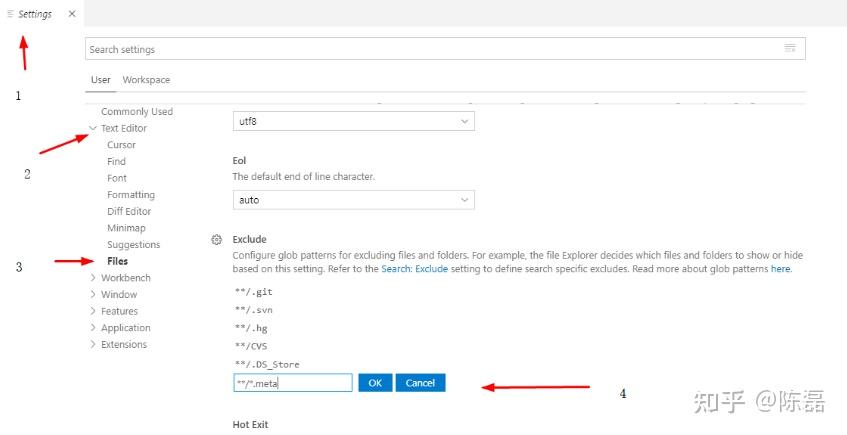Expand the Window section

point(93,295)
